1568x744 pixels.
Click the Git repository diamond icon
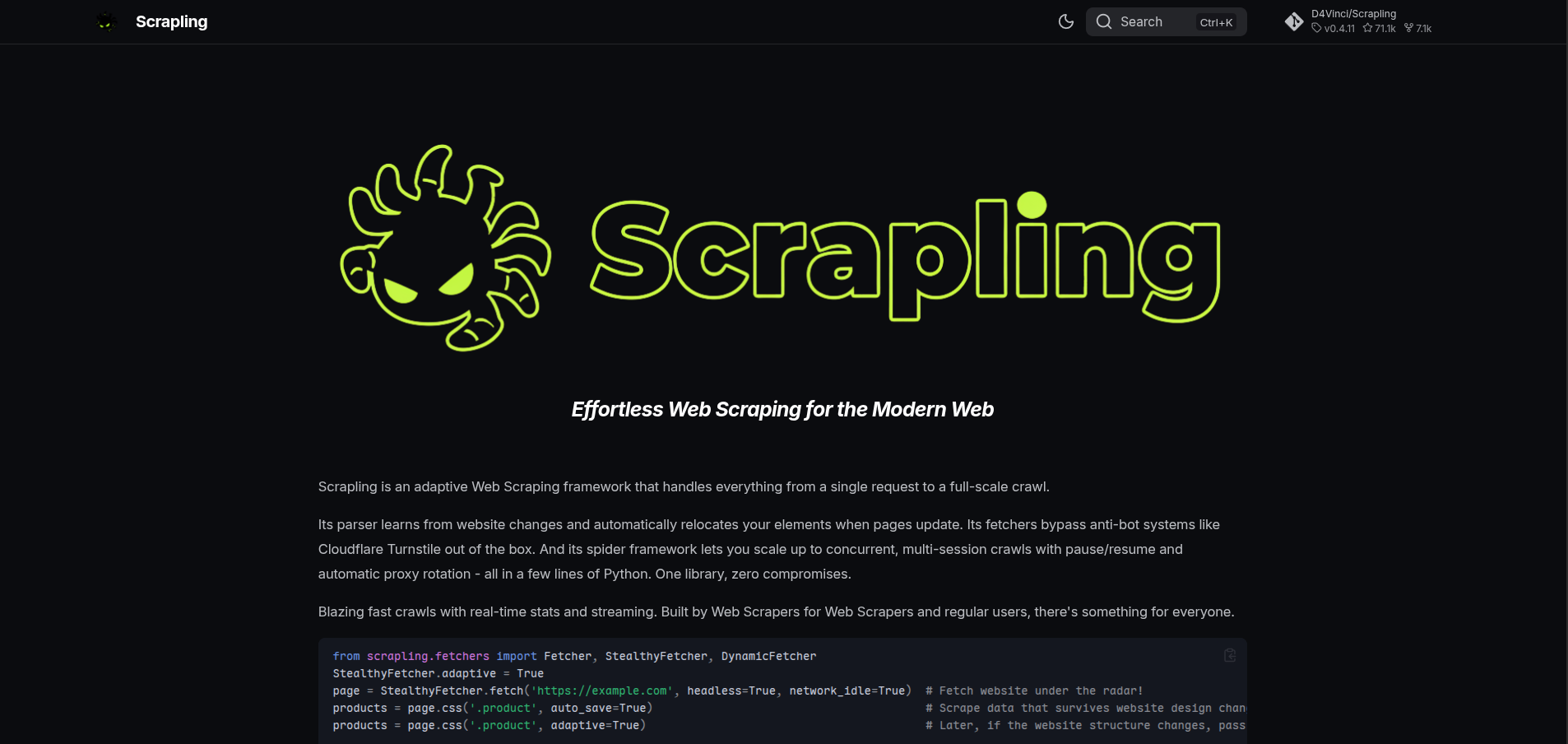(1294, 21)
